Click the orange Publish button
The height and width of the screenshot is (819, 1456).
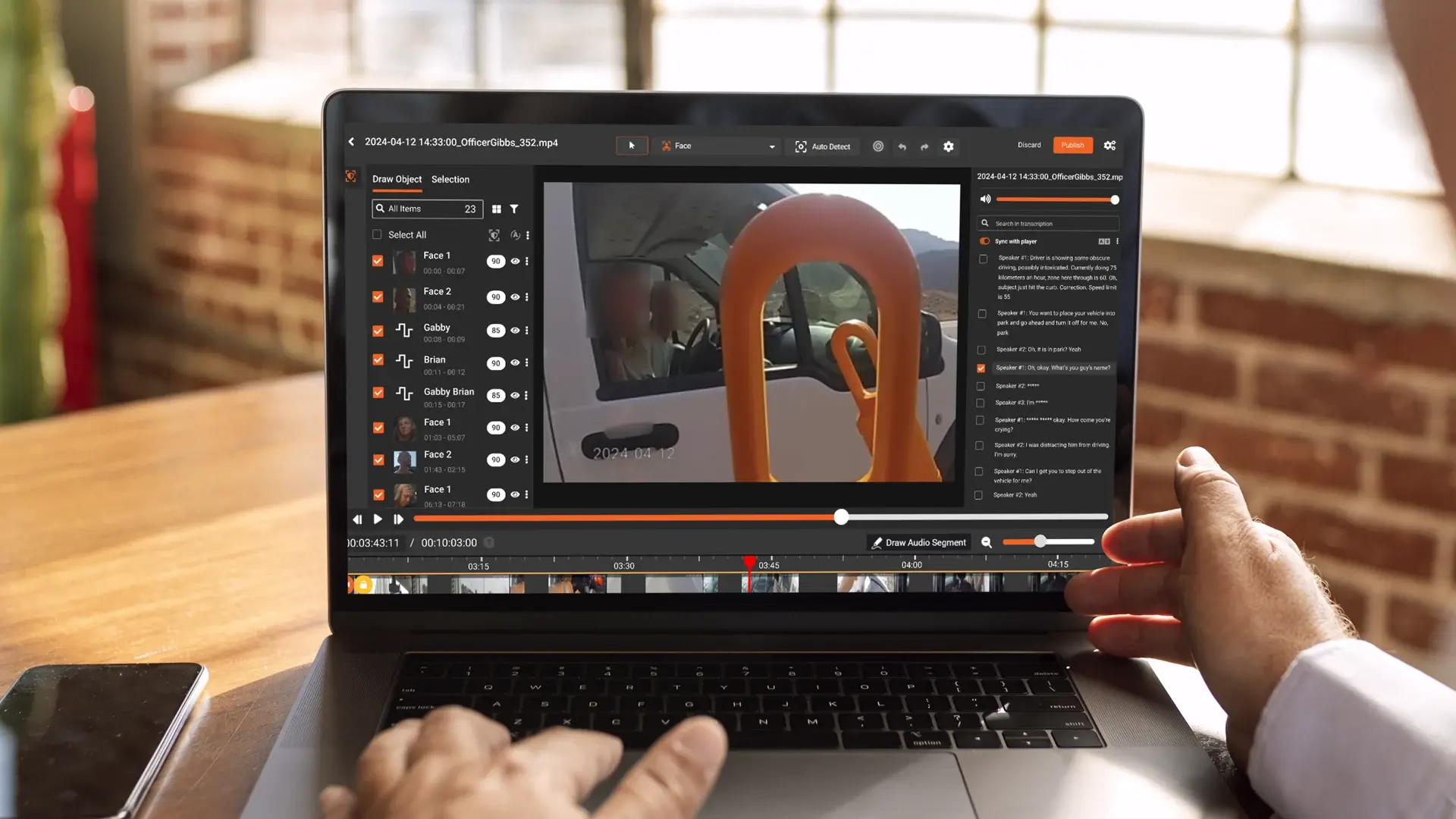[x=1072, y=145]
